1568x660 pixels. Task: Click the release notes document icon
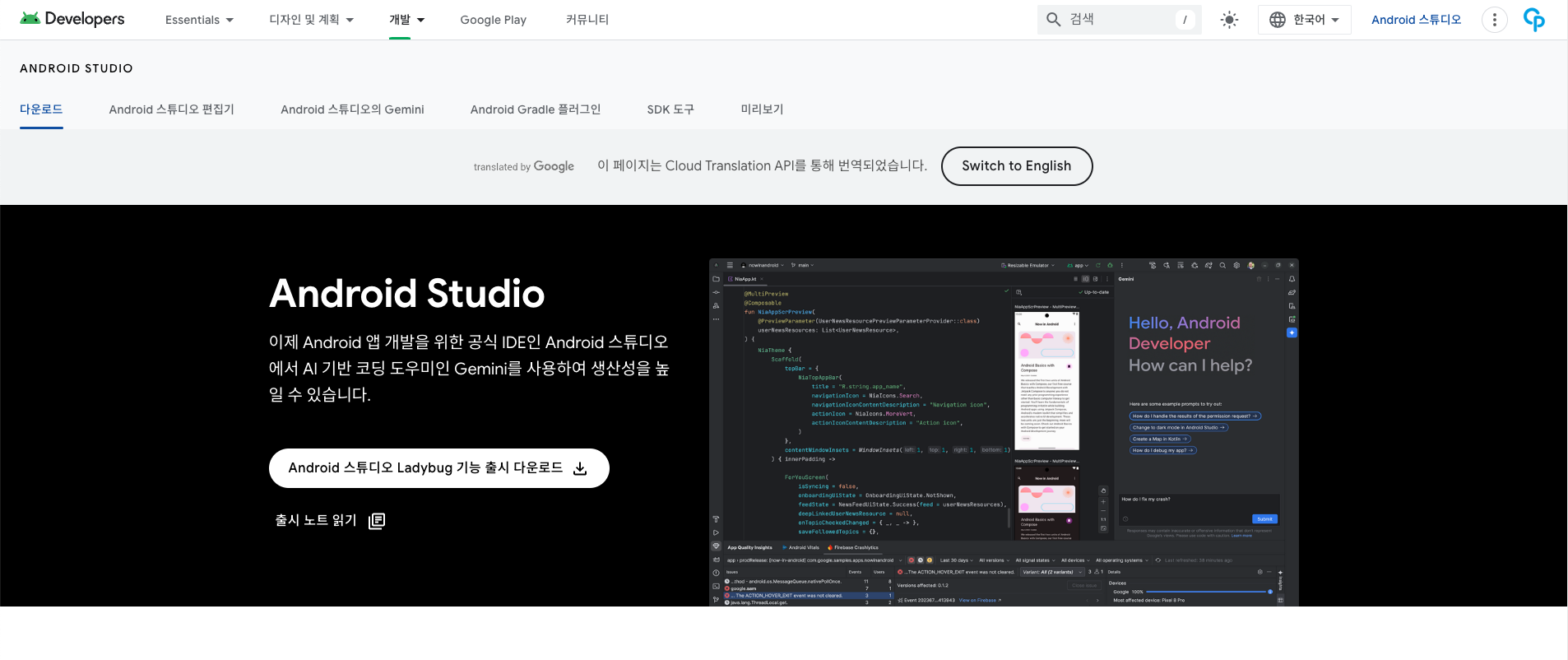click(x=377, y=521)
